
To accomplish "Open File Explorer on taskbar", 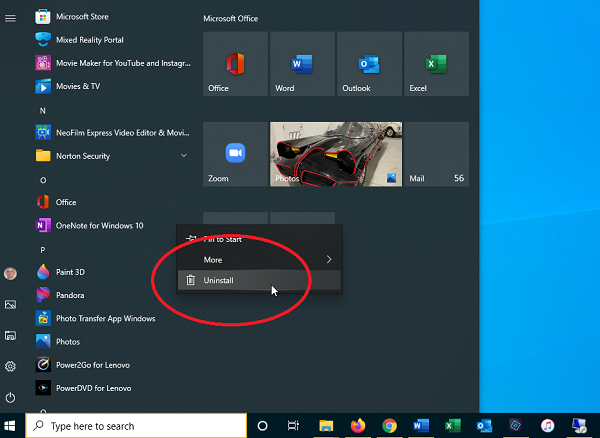I will 326,426.
